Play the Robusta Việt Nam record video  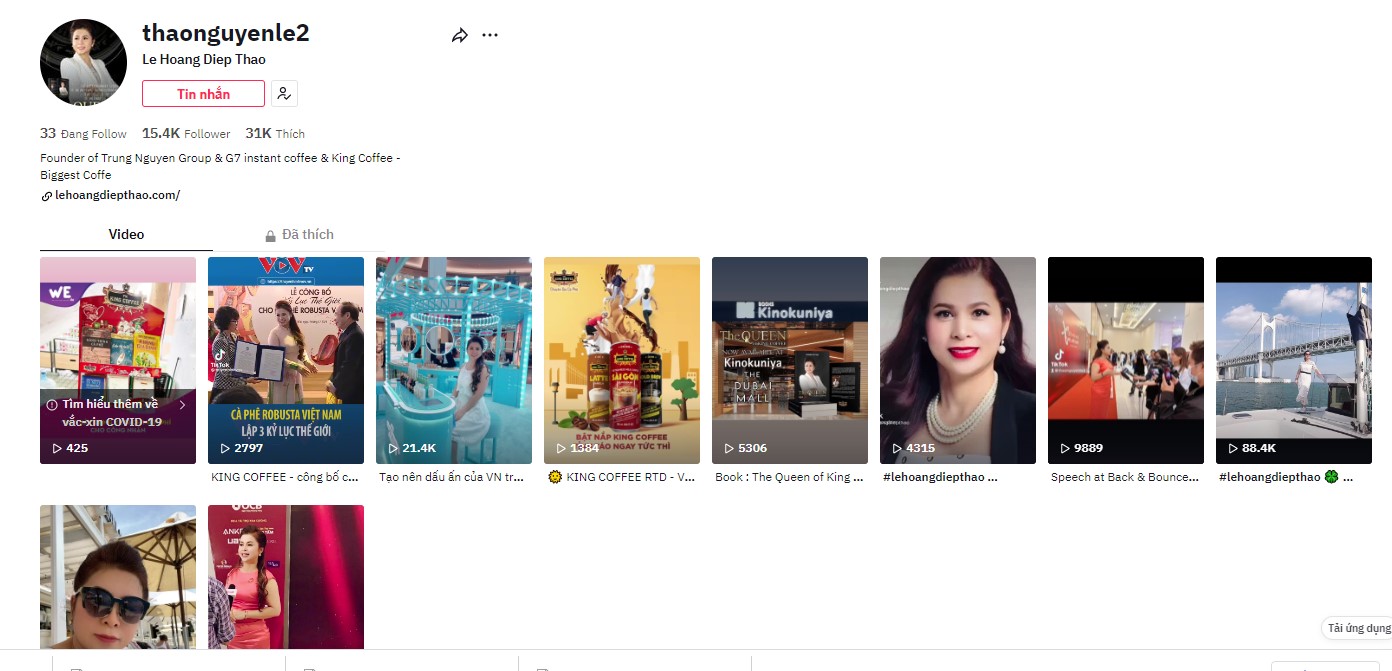[285, 360]
